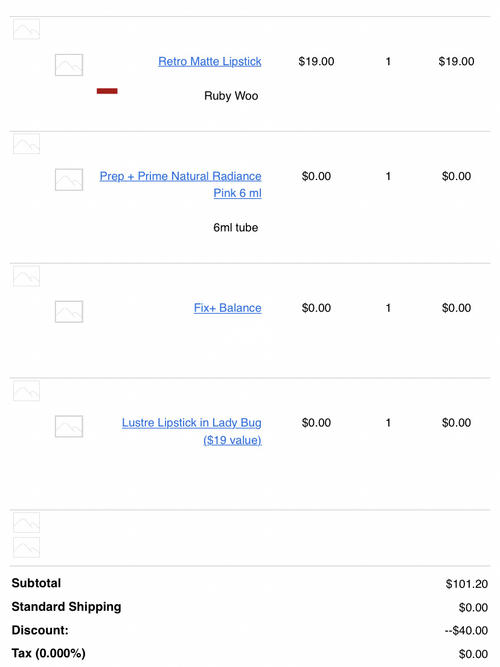This screenshot has width=500, height=667.
Task: Click the 6ml tube size label
Action: (236, 228)
